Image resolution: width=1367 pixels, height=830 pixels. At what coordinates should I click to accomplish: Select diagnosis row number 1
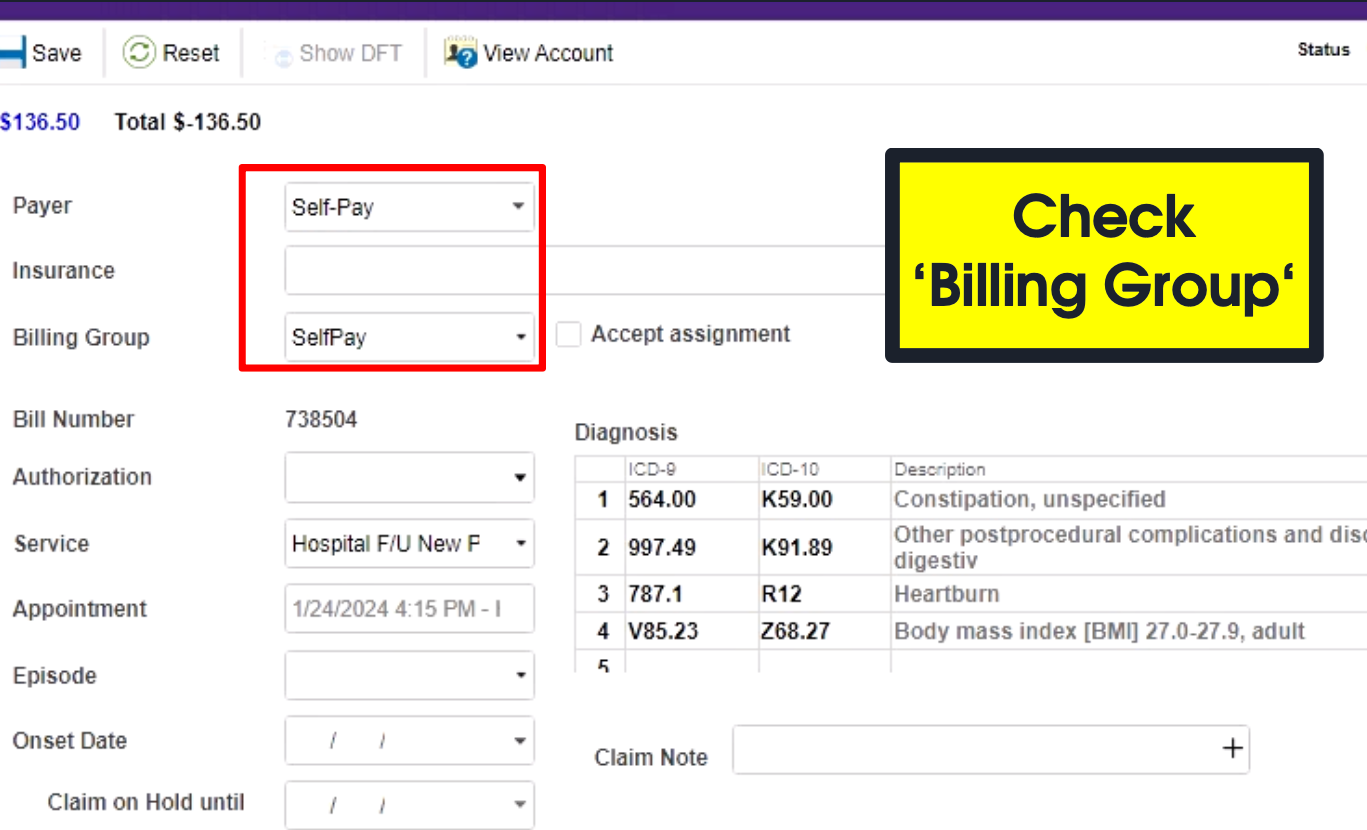tap(603, 500)
